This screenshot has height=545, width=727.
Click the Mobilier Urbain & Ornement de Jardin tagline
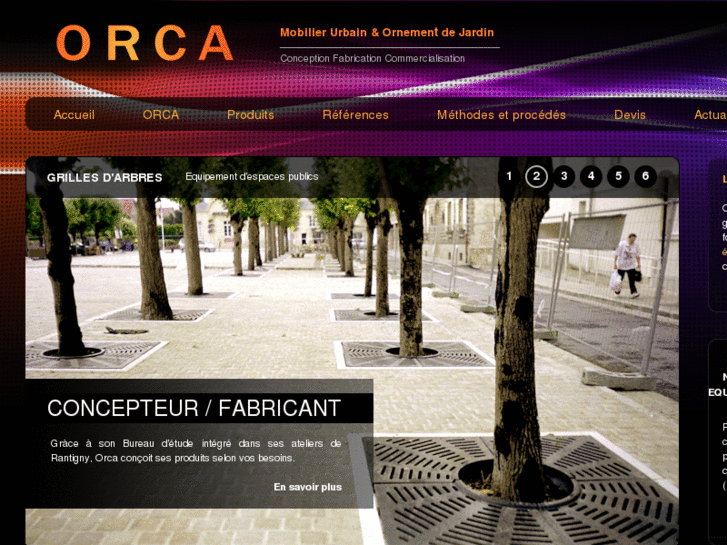click(387, 32)
